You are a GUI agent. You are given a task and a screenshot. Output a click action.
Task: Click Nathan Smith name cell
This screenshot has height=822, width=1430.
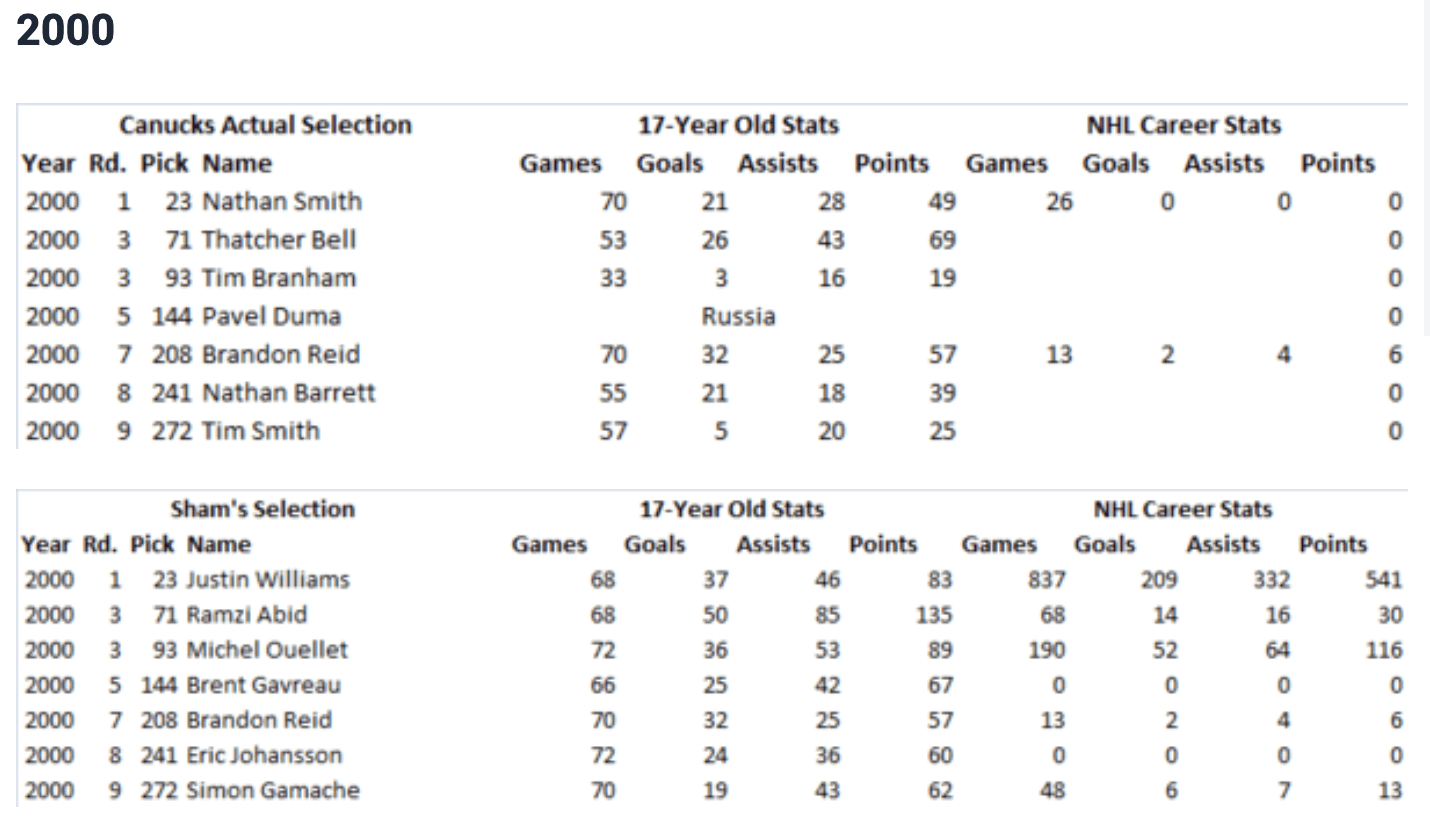click(x=282, y=202)
